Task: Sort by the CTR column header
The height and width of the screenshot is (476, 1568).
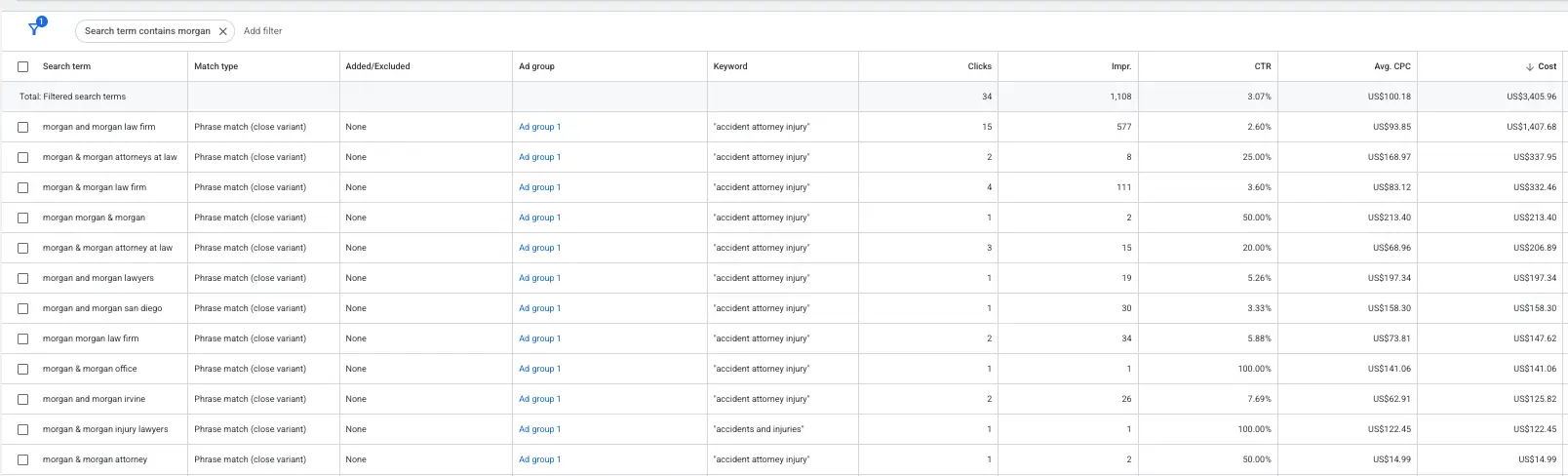Action: click(1263, 66)
